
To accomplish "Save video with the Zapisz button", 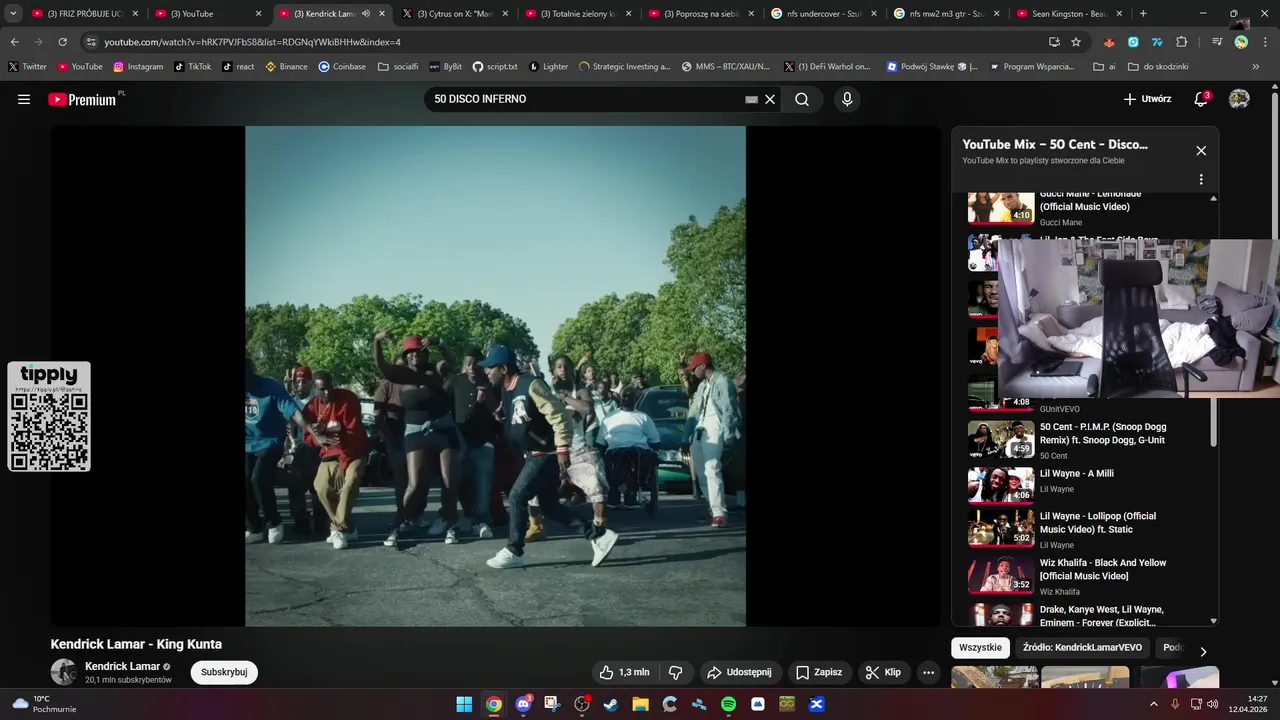I will coord(819,672).
